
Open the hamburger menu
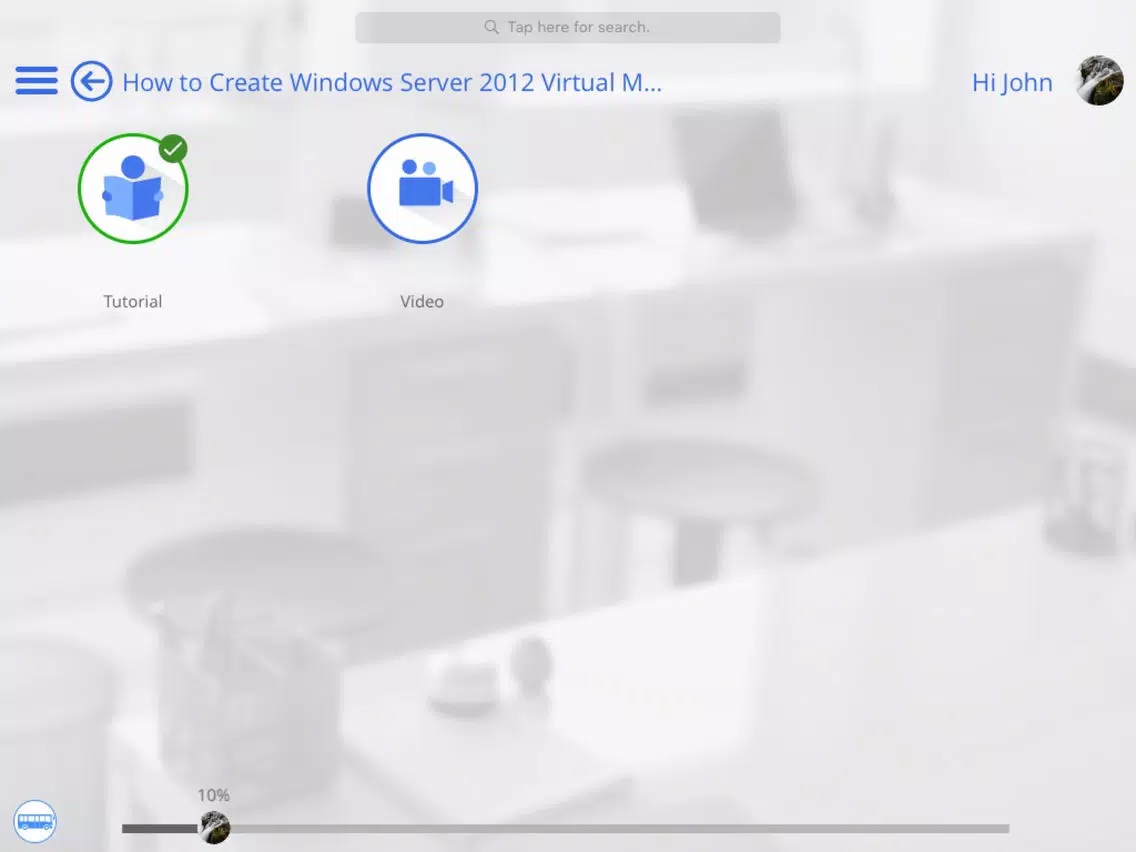click(x=36, y=80)
